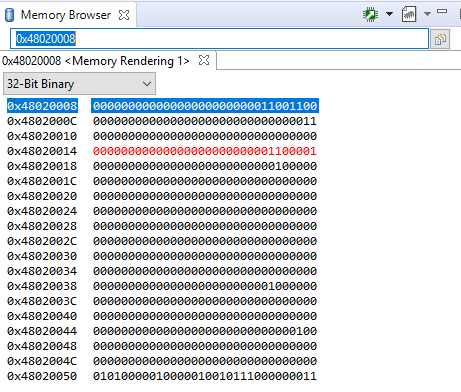Image resolution: width=461 pixels, height=392 pixels.
Task: Select address 0x48020038
Action: [x=42, y=286]
